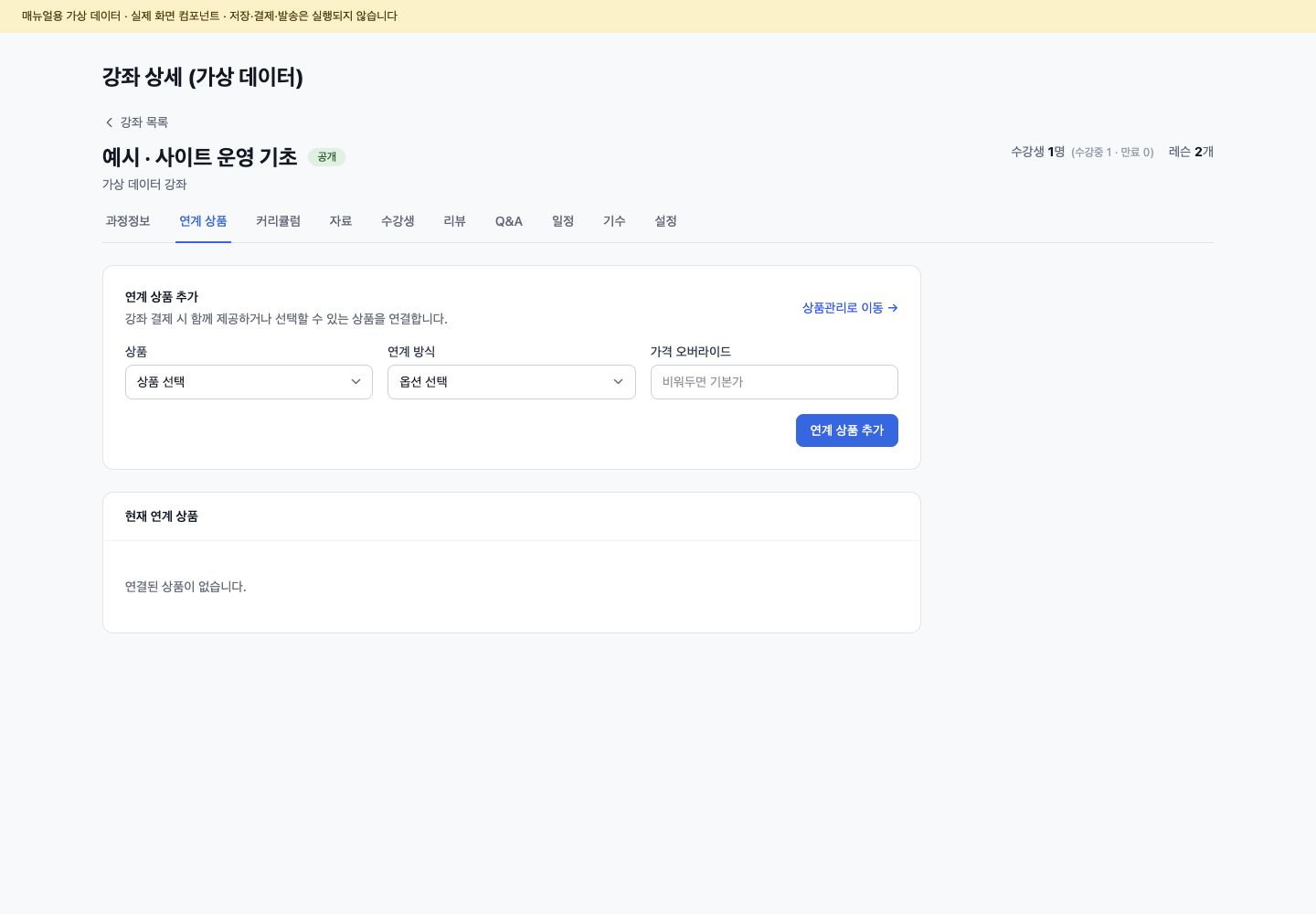The height and width of the screenshot is (914, 1316).
Task: Switch to the 수강생 tab
Action: 398,221
